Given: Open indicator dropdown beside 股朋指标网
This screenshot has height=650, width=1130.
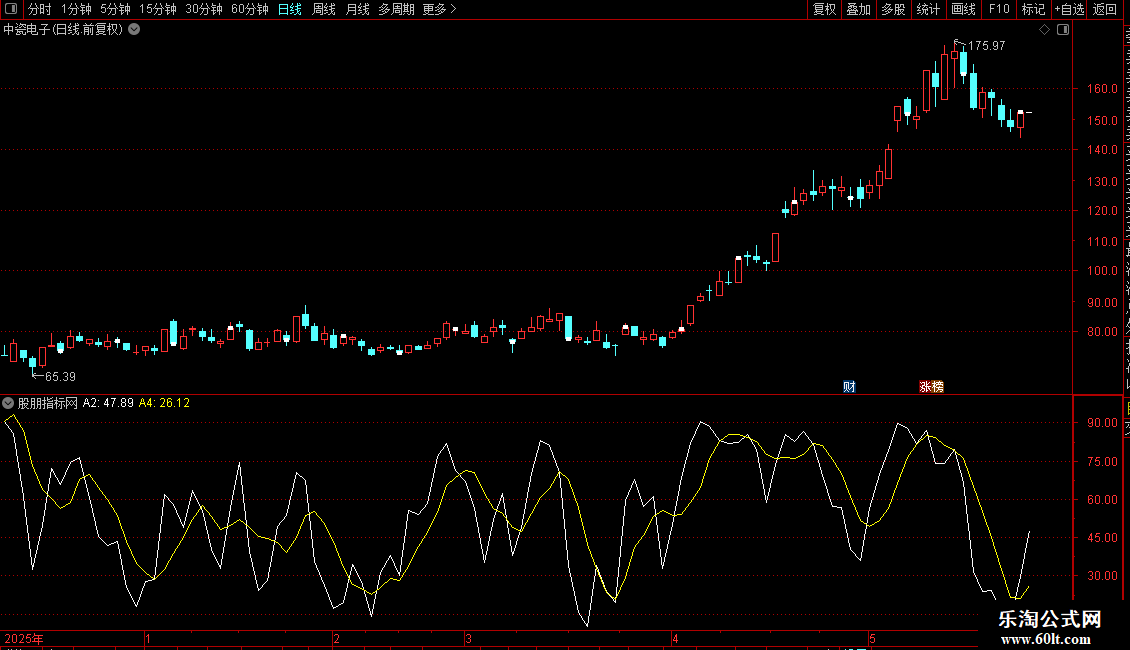Looking at the screenshot, I should pos(8,403).
